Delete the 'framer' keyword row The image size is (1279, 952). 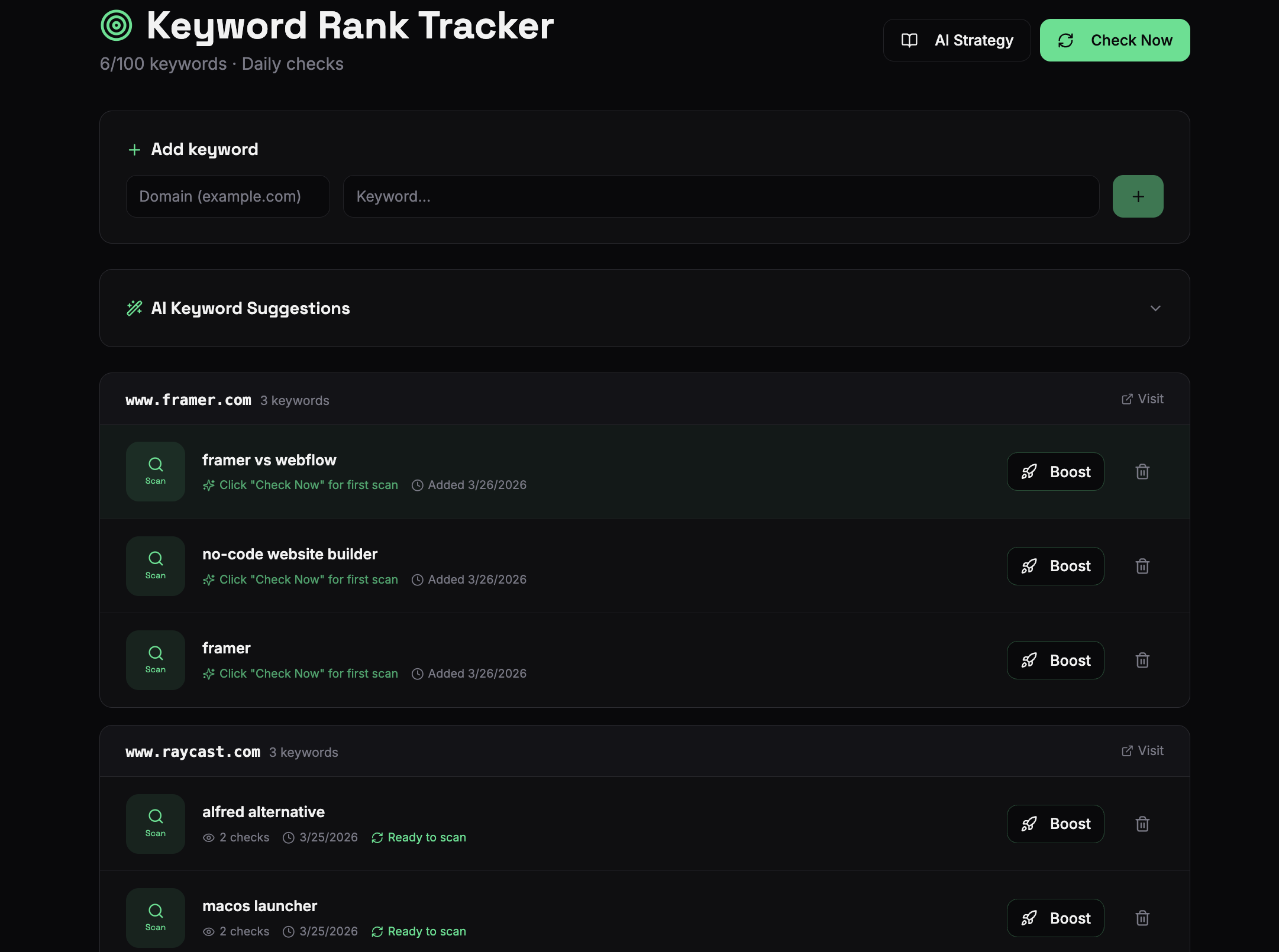pos(1142,660)
